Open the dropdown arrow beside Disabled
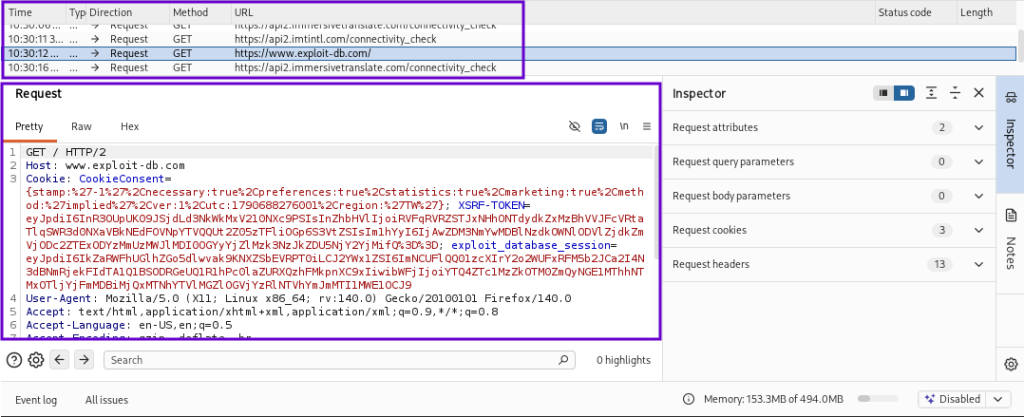The width and height of the screenshot is (1024, 417). tap(998, 399)
